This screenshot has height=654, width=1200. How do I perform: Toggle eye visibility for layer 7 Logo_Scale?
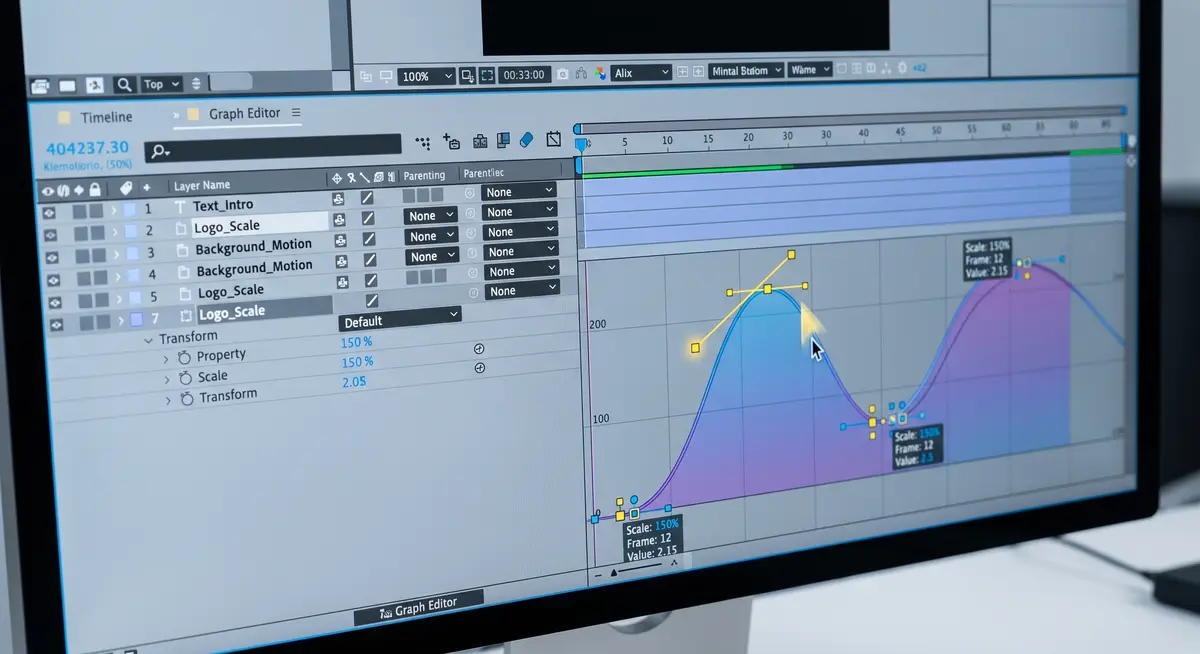point(56,324)
